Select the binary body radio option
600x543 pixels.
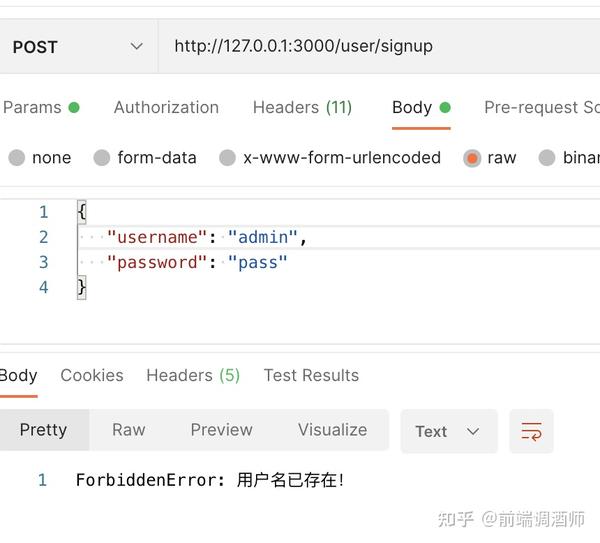point(546,158)
